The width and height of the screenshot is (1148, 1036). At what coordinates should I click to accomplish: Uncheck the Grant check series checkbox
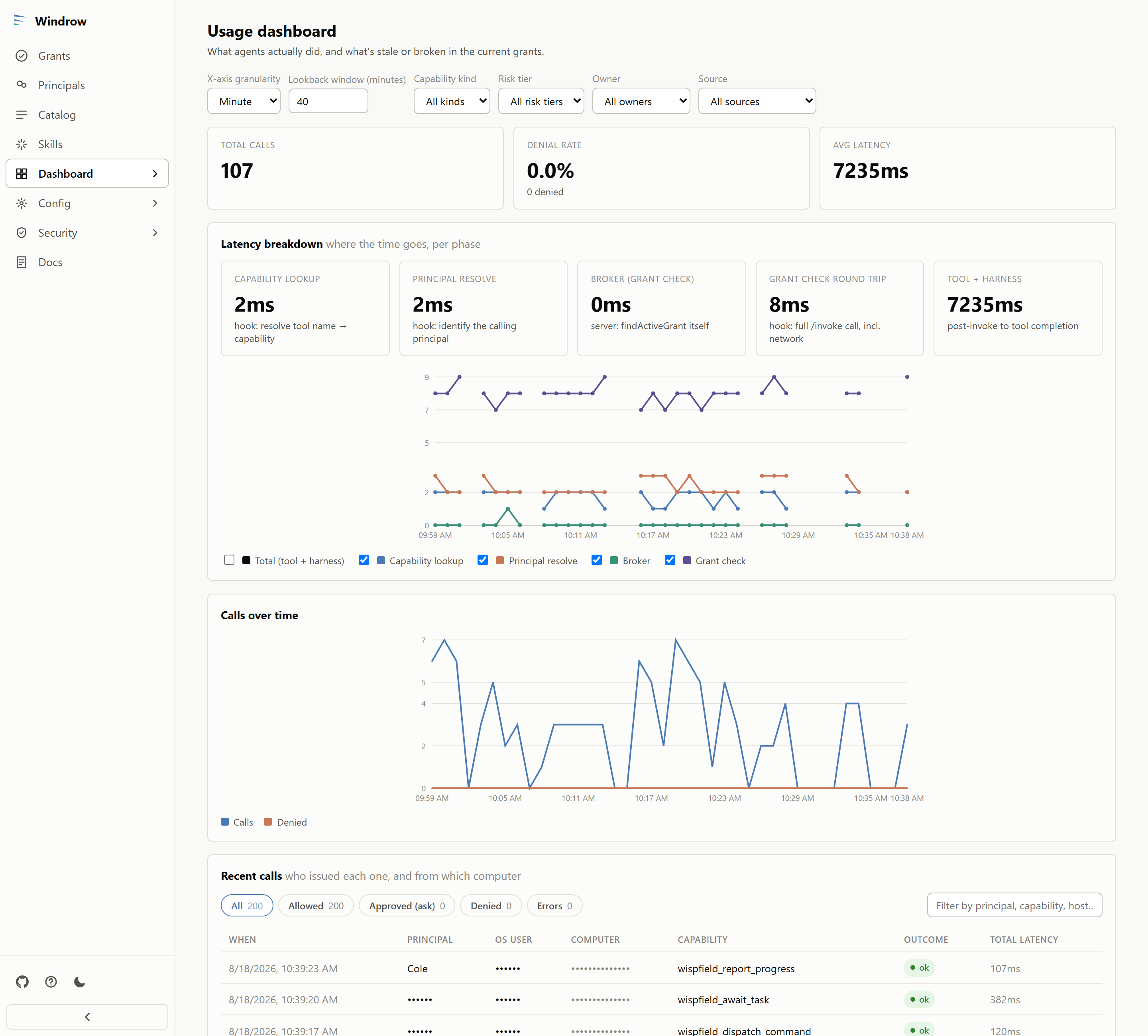[670, 559]
